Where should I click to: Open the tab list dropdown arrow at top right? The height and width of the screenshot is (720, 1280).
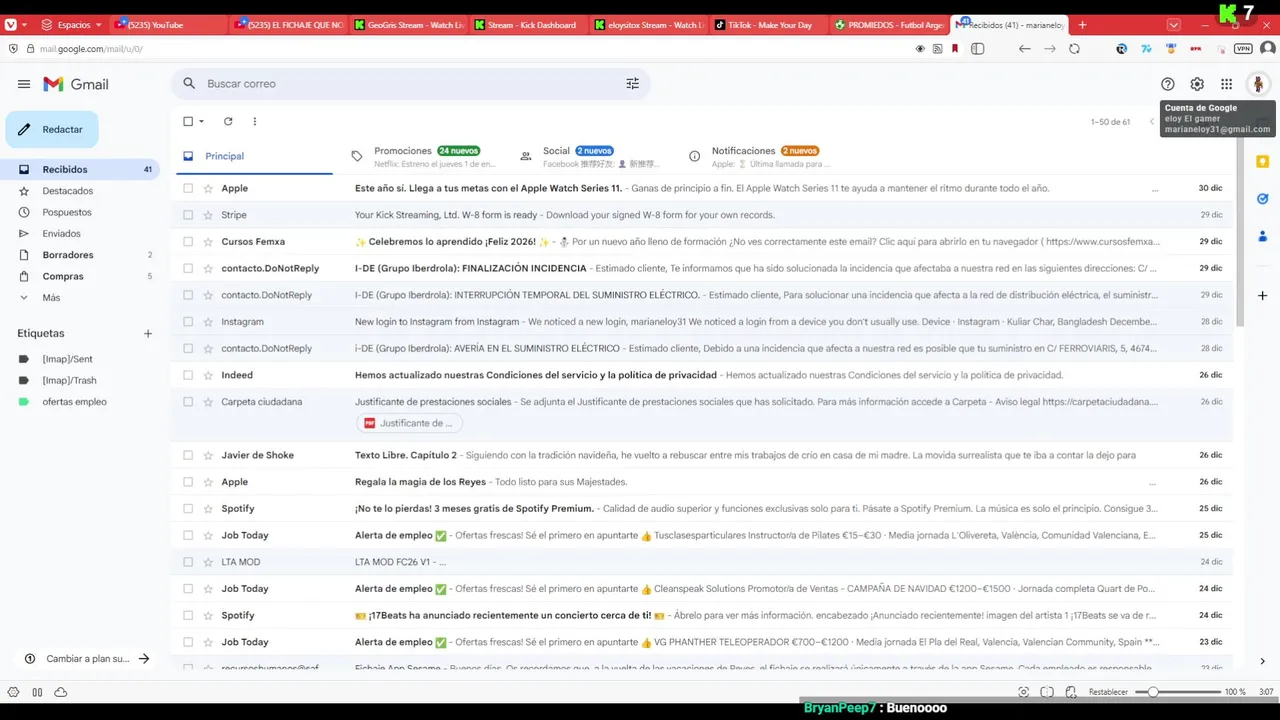tap(1174, 25)
